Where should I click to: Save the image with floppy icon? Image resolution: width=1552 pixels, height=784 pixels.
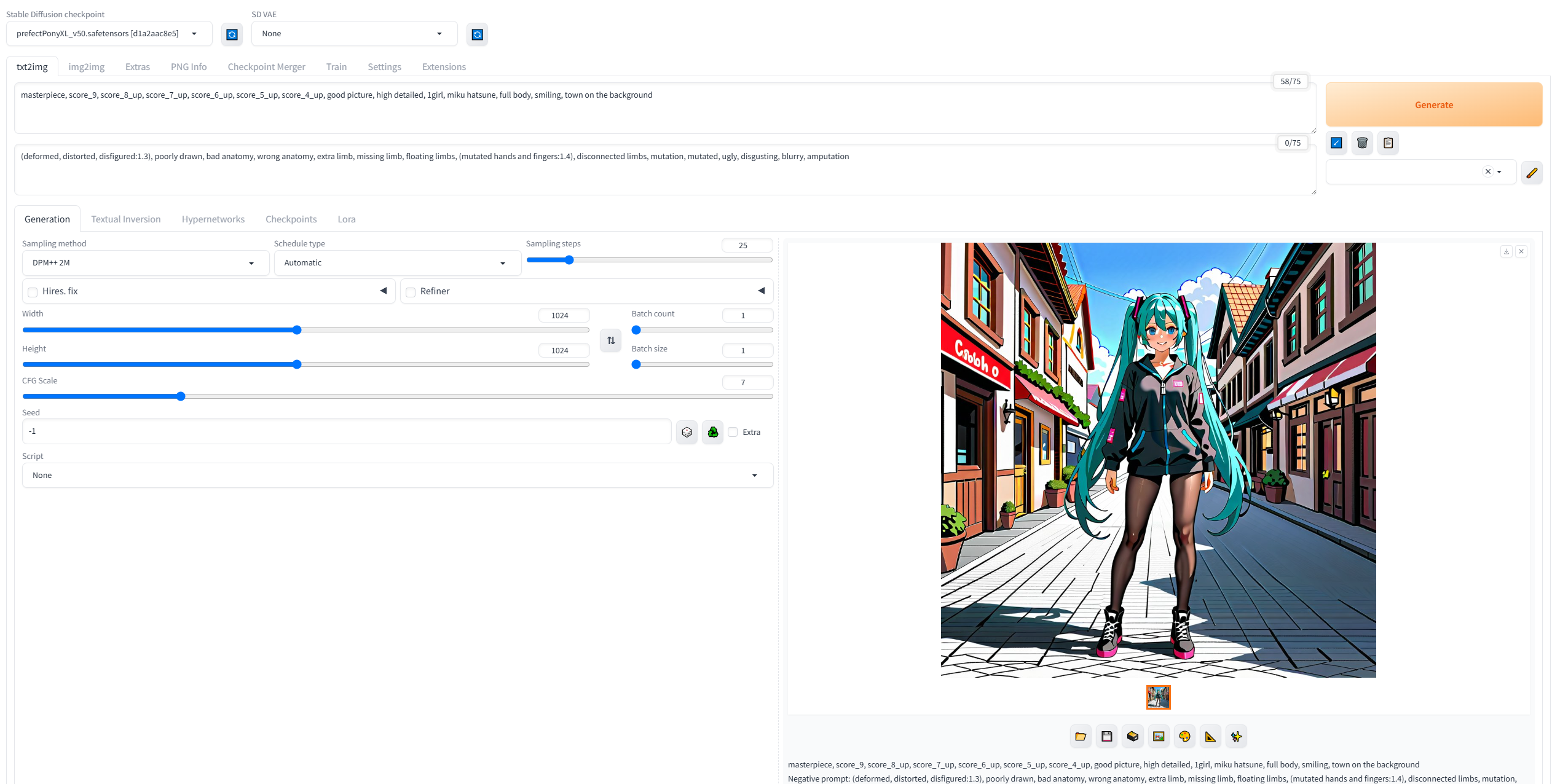1106,736
